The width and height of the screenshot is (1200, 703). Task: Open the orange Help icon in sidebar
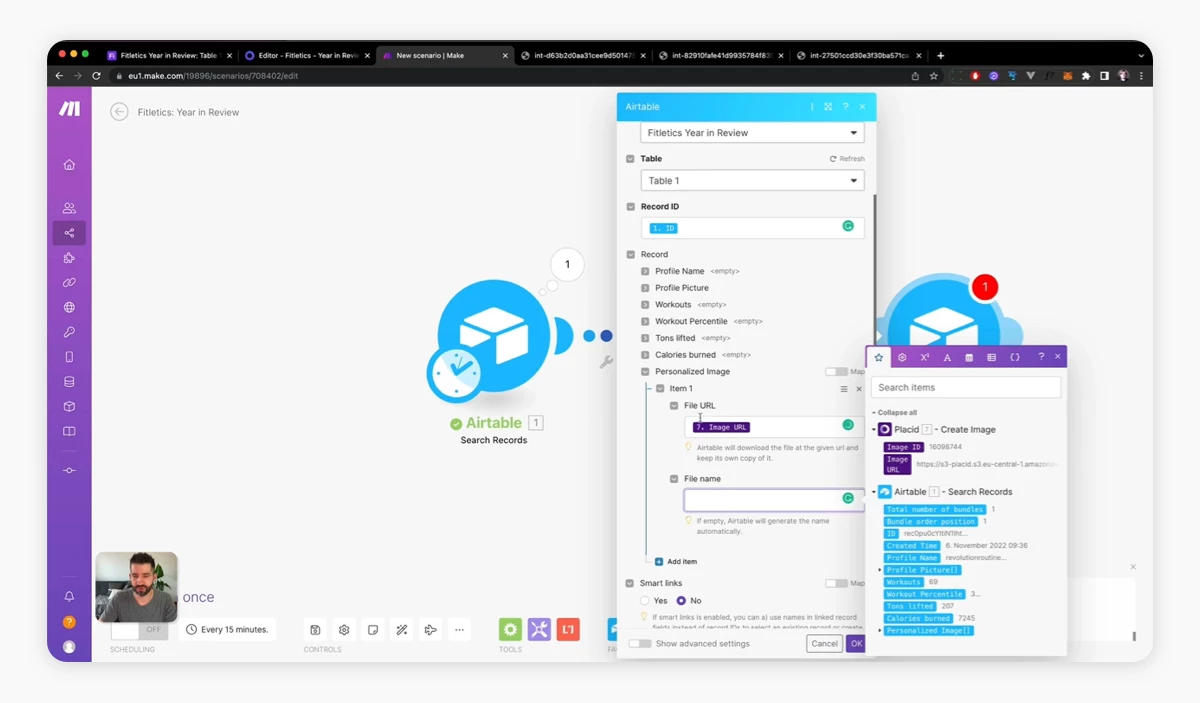69,621
